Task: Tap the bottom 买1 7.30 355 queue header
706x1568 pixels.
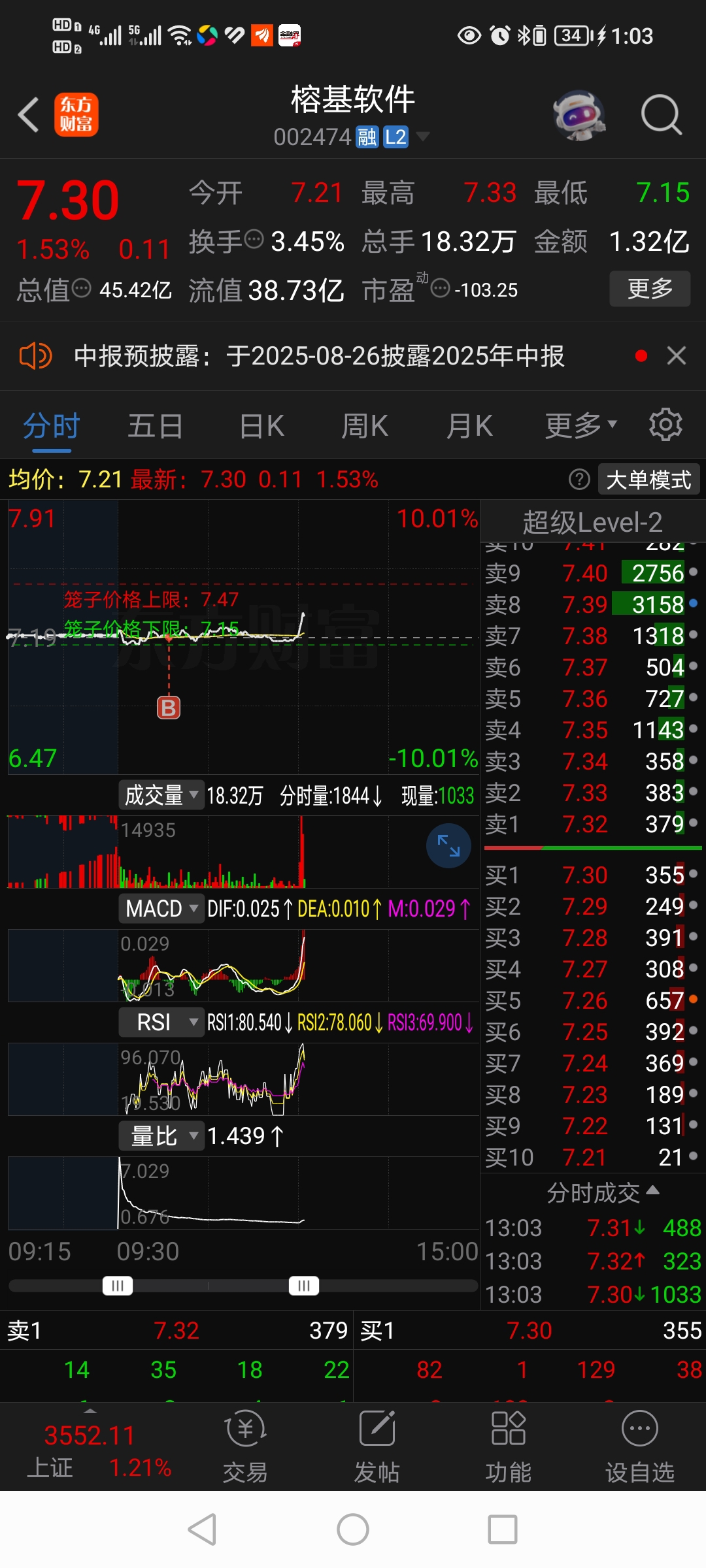Action: point(529,1330)
